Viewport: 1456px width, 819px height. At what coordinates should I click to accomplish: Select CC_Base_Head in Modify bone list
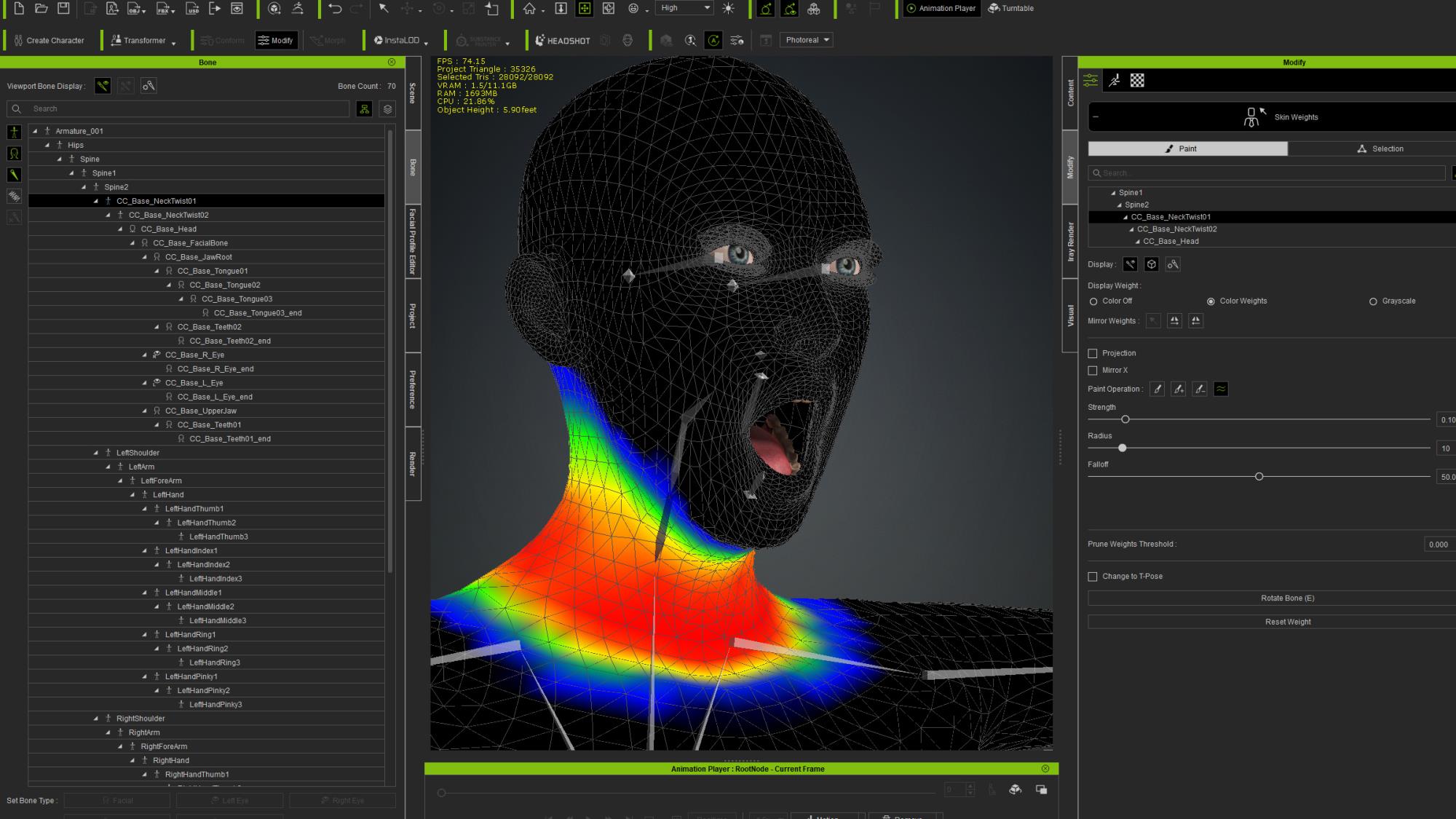(1171, 242)
